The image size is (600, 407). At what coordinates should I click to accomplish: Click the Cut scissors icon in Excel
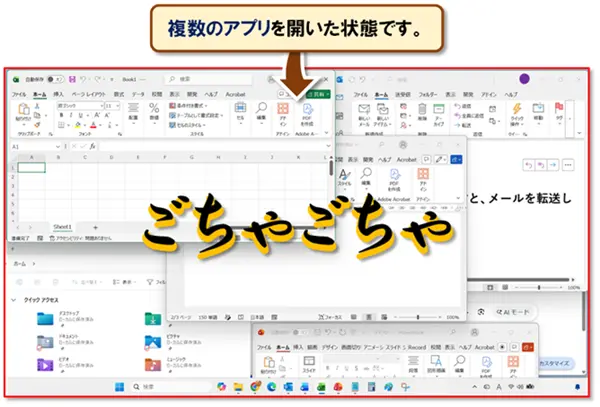(x=37, y=106)
